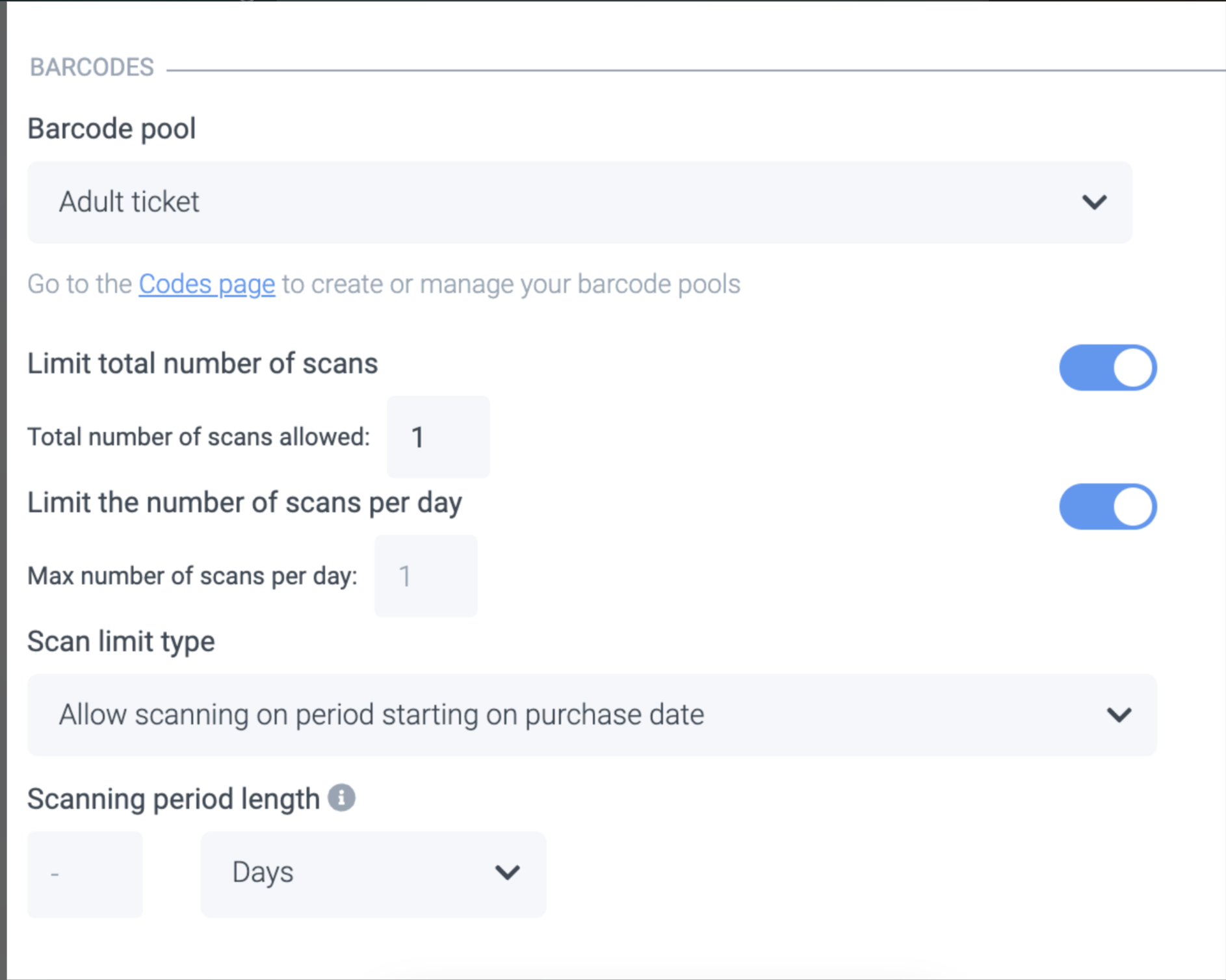Disable the Limit total number of scans toggle
Image resolution: width=1226 pixels, height=980 pixels.
pyautogui.click(x=1108, y=368)
